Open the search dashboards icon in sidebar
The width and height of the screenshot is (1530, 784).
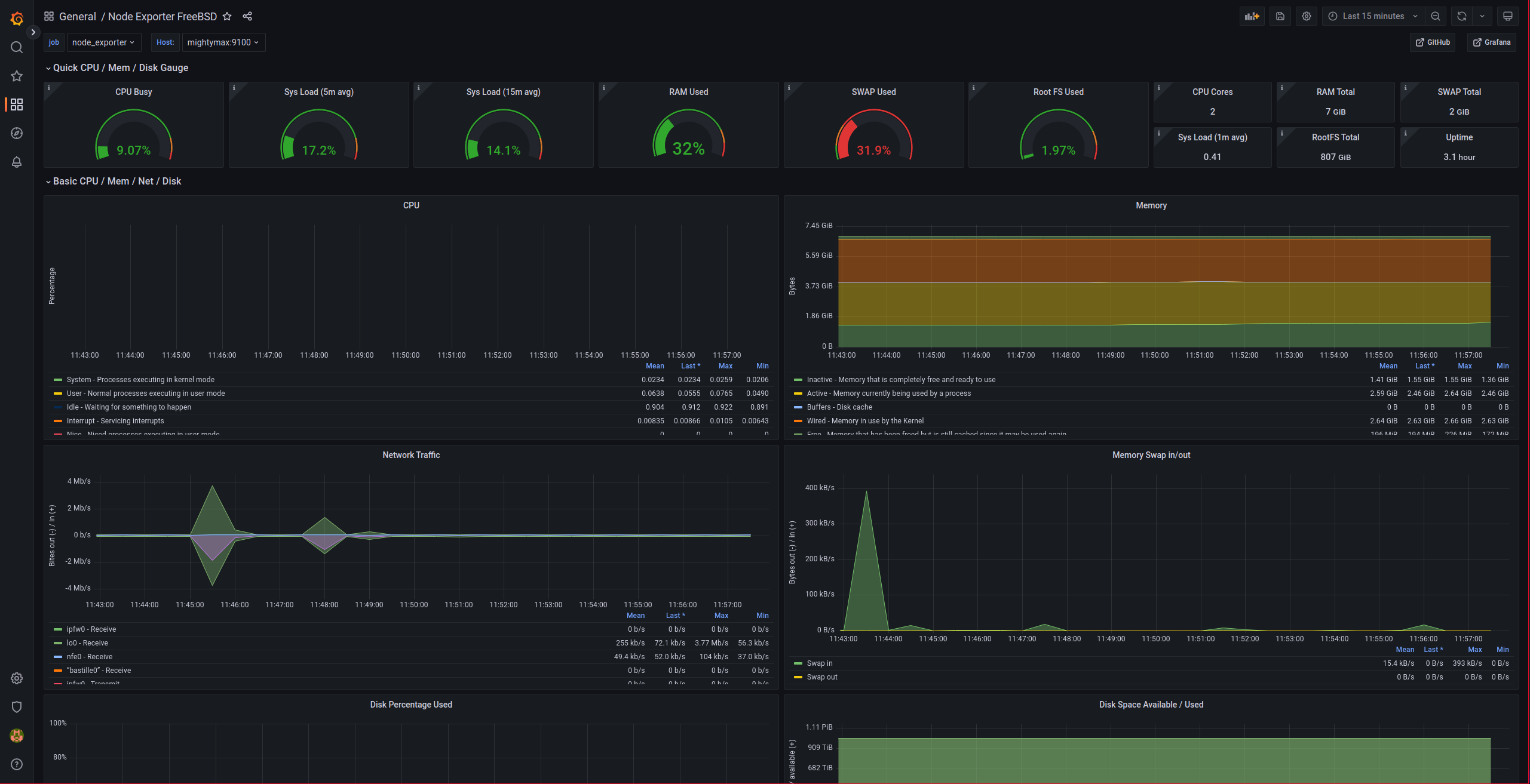point(17,47)
